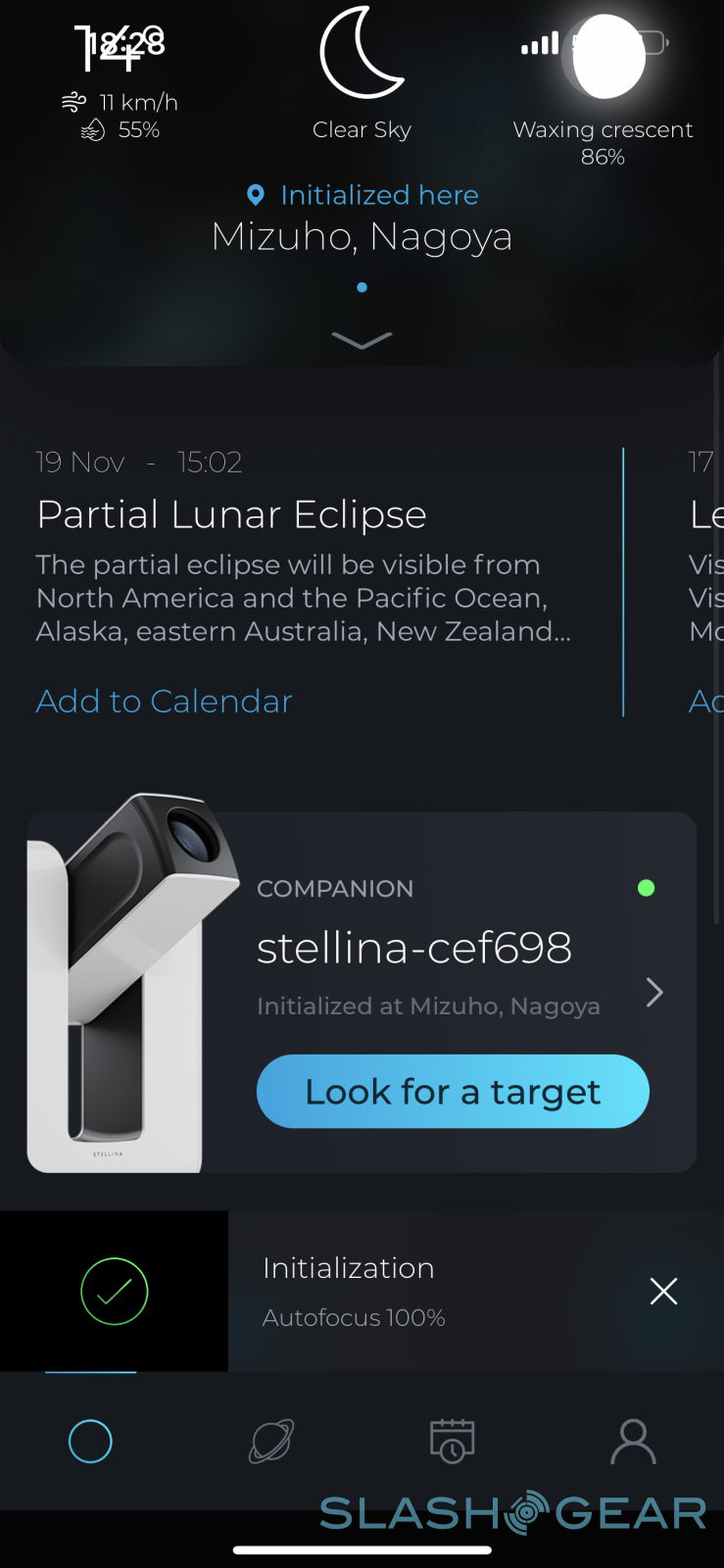Select the Mizuho, Nagoya location name
The image size is (724, 1568).
click(x=362, y=236)
